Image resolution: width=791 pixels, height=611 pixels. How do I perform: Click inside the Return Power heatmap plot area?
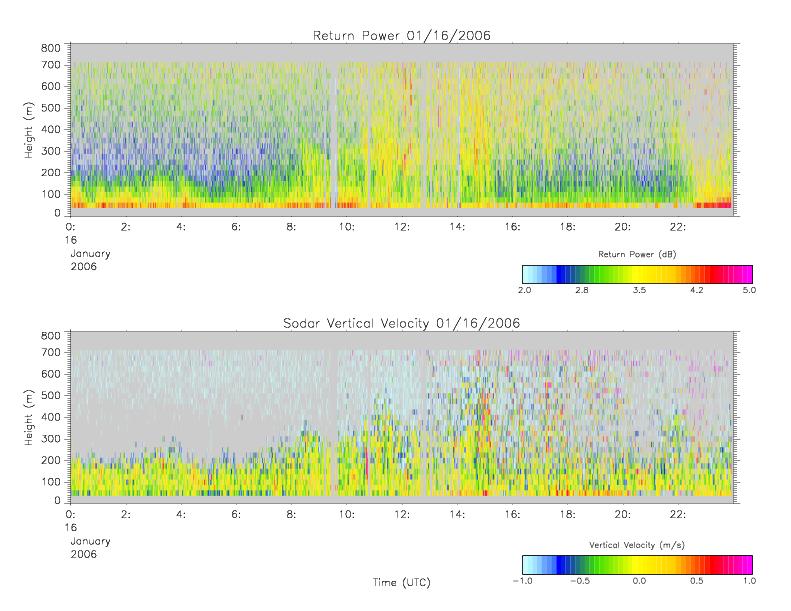402,130
